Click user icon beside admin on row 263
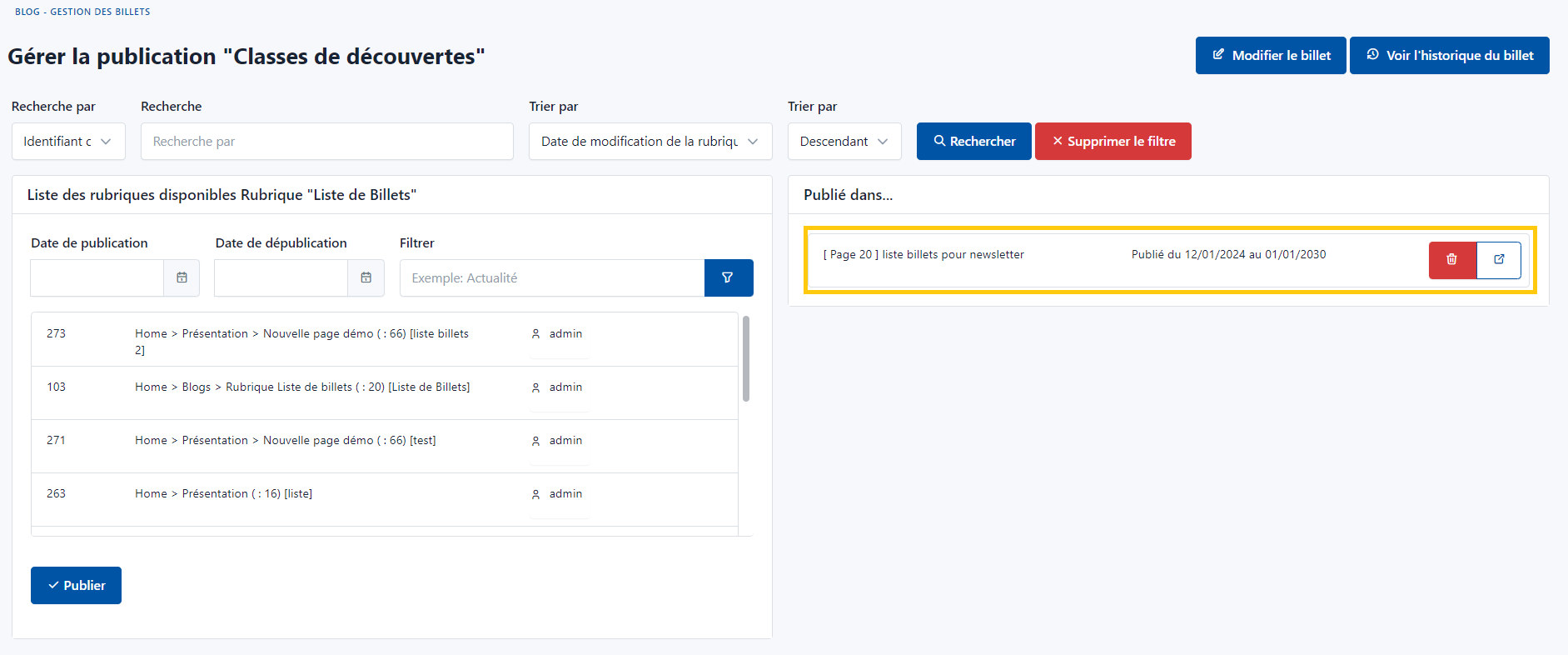The image size is (1568, 655). point(535,494)
